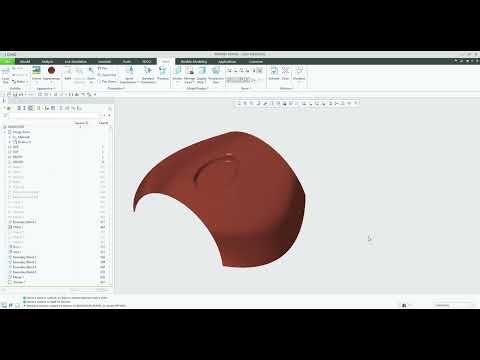Click the Feat ID column header
The image size is (480, 360).
pyautogui.click(x=103, y=123)
